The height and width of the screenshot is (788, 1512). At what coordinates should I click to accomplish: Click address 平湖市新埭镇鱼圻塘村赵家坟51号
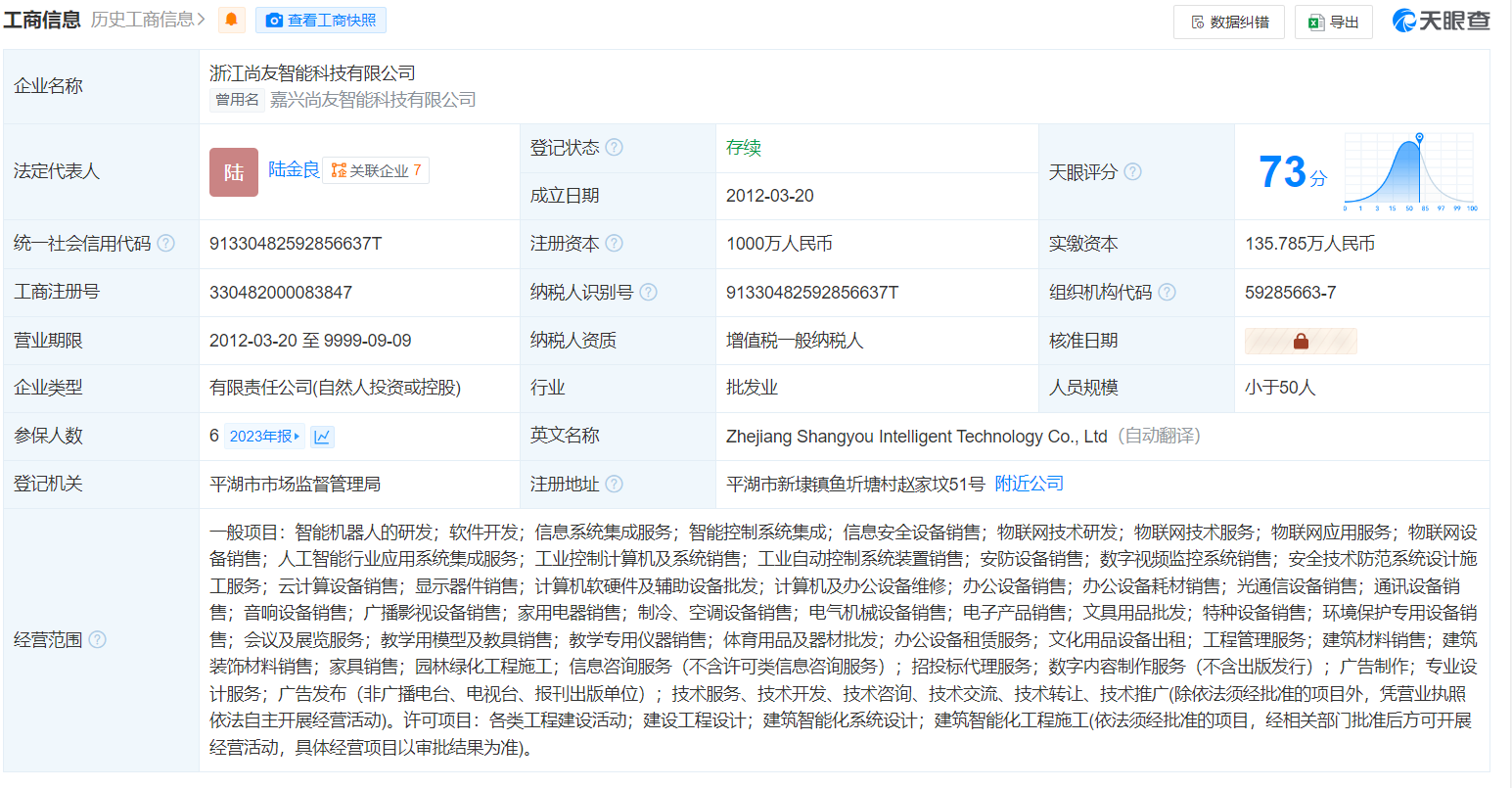855,484
